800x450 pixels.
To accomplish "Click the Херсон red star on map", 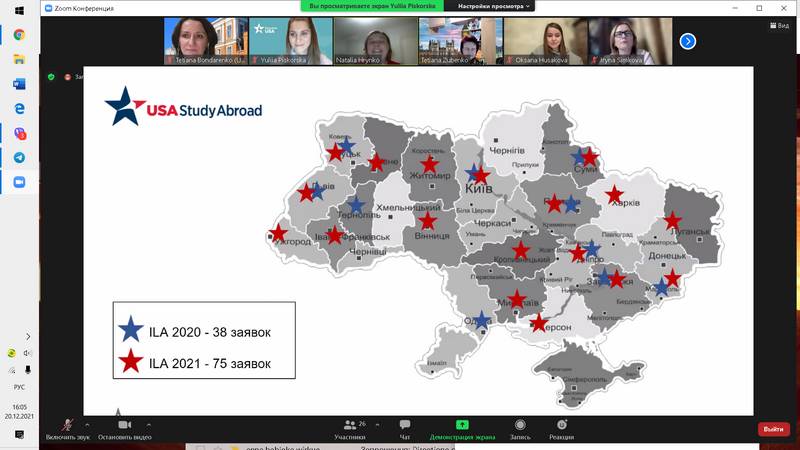I will [539, 322].
